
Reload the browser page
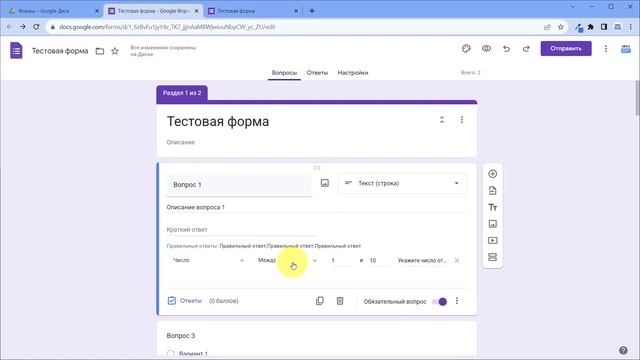36,27
